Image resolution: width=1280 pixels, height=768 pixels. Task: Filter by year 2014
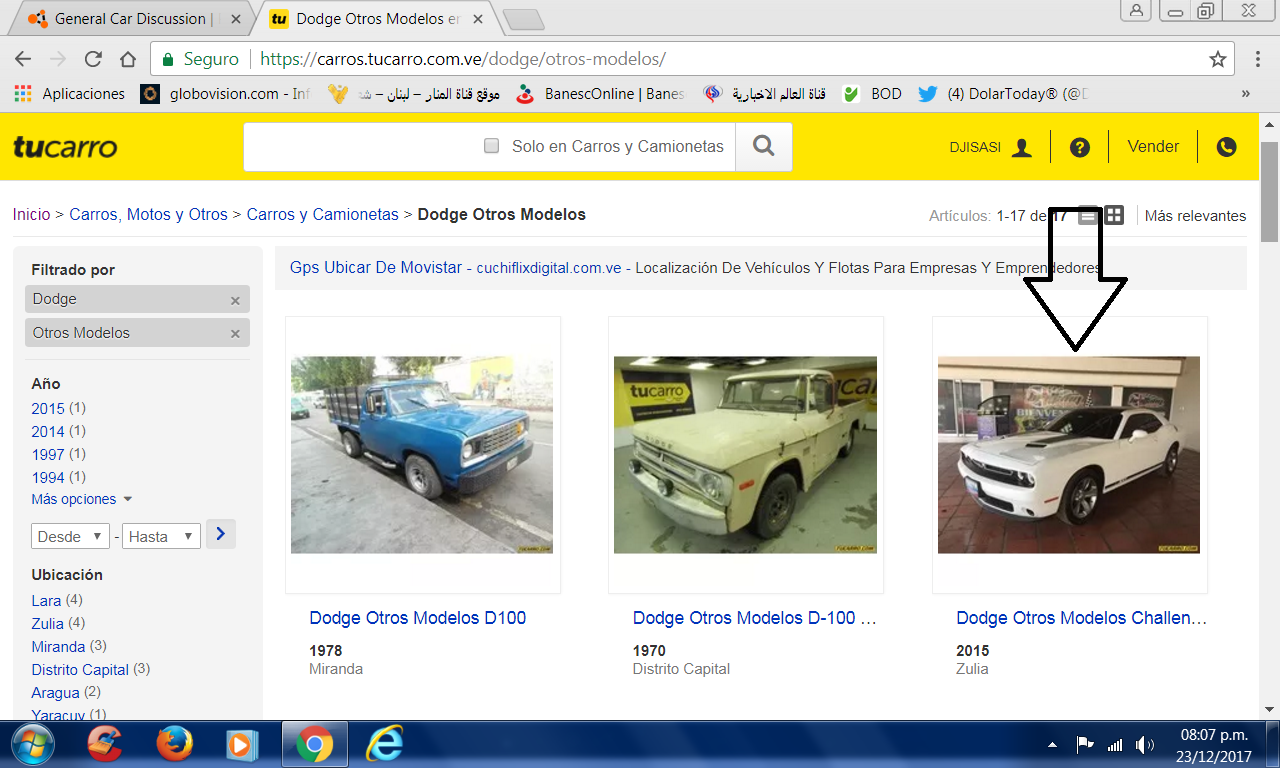pos(48,431)
